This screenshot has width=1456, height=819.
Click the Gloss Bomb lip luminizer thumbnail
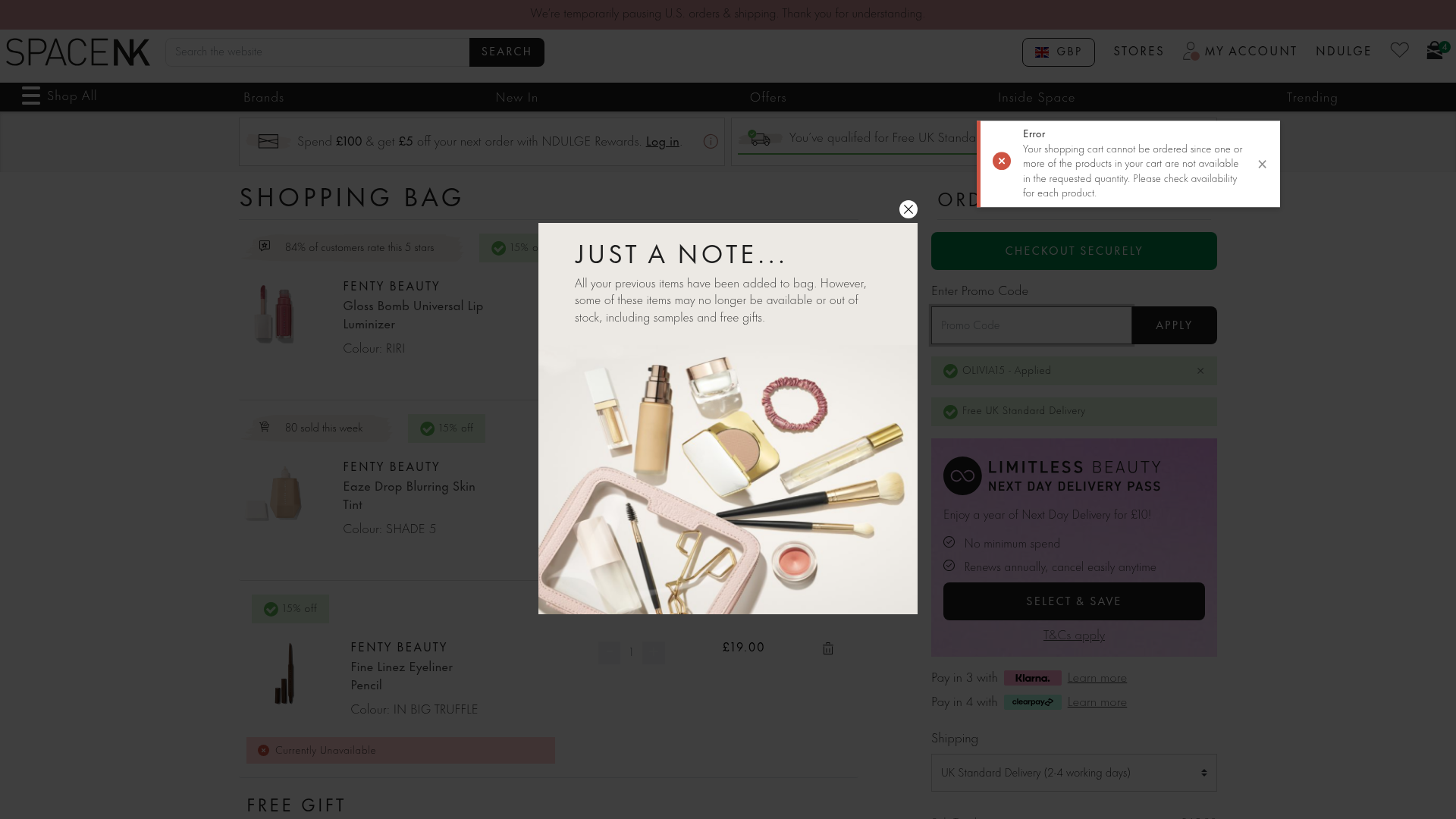pyautogui.click(x=274, y=314)
